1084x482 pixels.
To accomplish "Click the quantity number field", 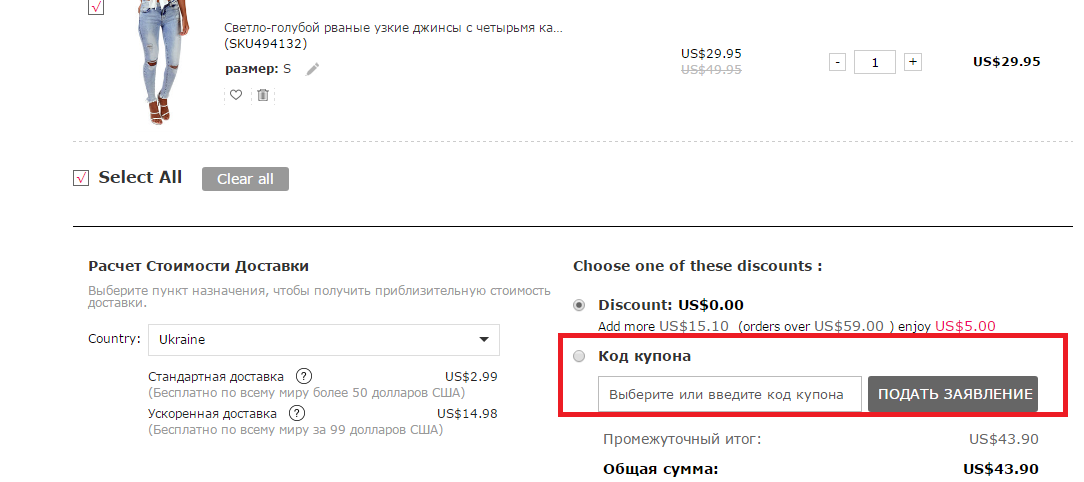I will [x=875, y=62].
